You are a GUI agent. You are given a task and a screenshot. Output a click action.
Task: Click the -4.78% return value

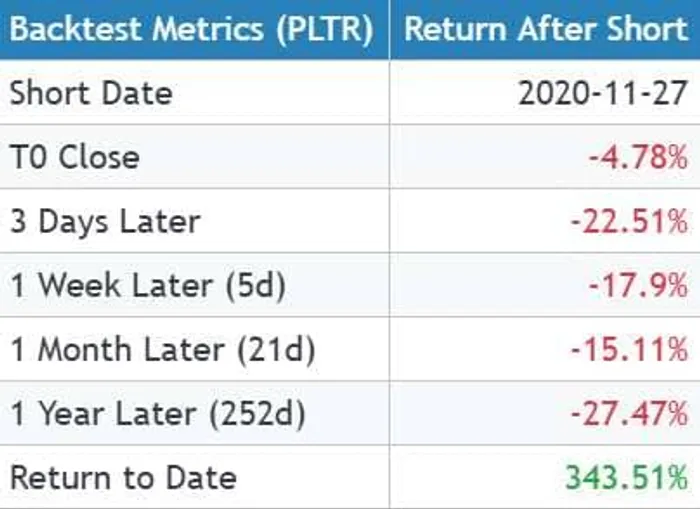coord(638,157)
